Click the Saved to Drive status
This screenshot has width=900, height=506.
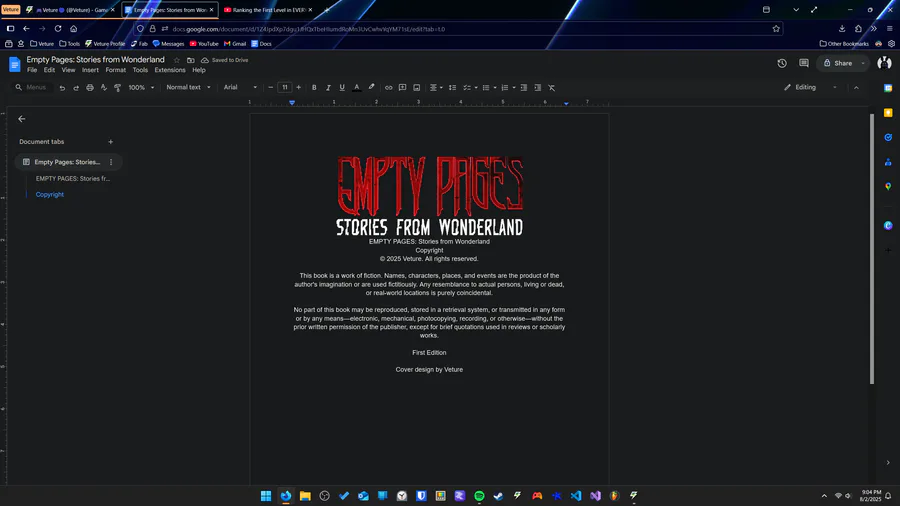pyautogui.click(x=224, y=60)
